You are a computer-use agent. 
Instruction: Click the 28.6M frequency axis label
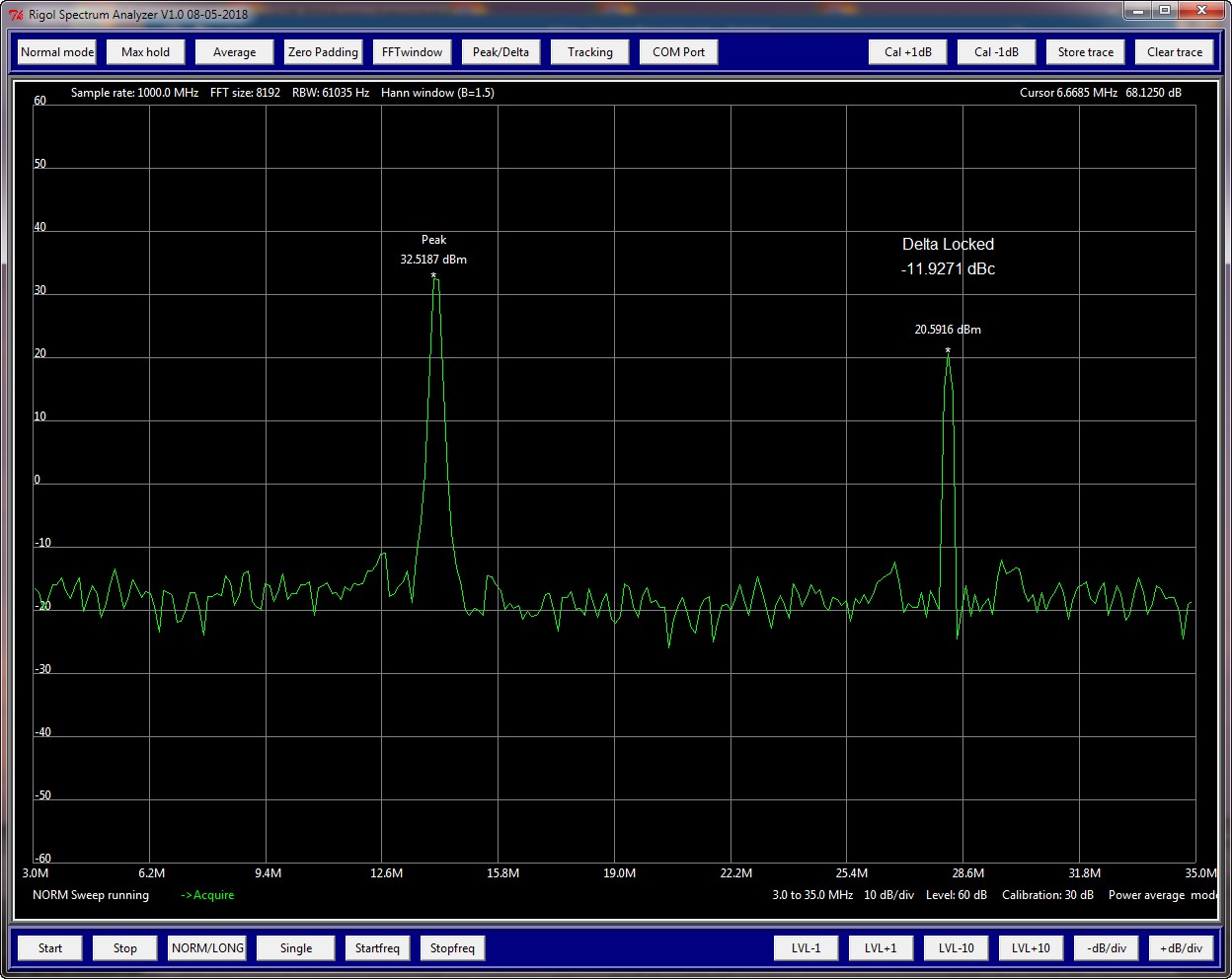click(967, 873)
